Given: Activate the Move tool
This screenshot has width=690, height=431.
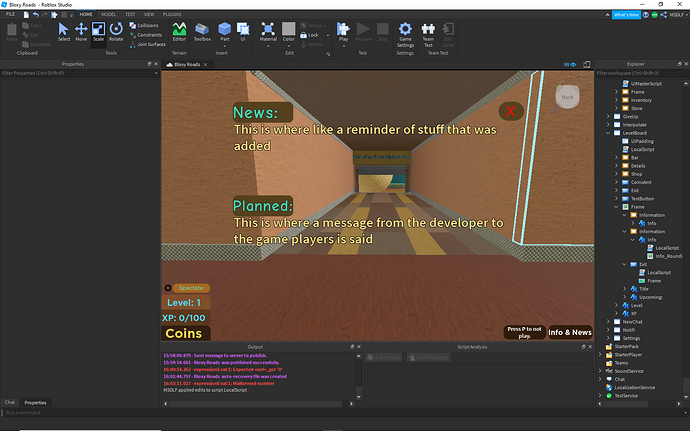Looking at the screenshot, I should click(81, 32).
